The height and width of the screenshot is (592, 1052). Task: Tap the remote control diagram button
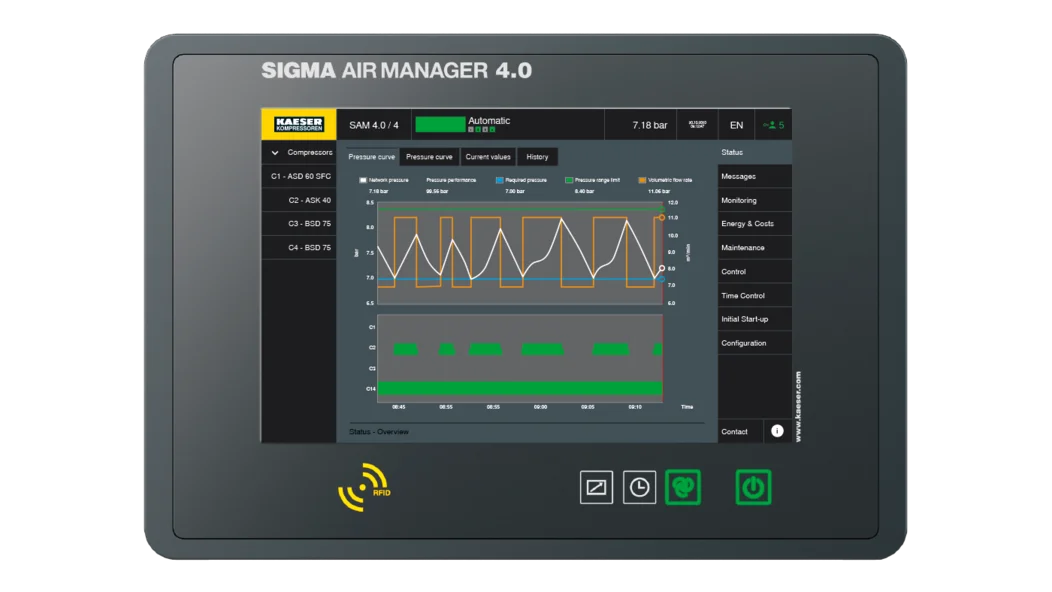coord(596,487)
